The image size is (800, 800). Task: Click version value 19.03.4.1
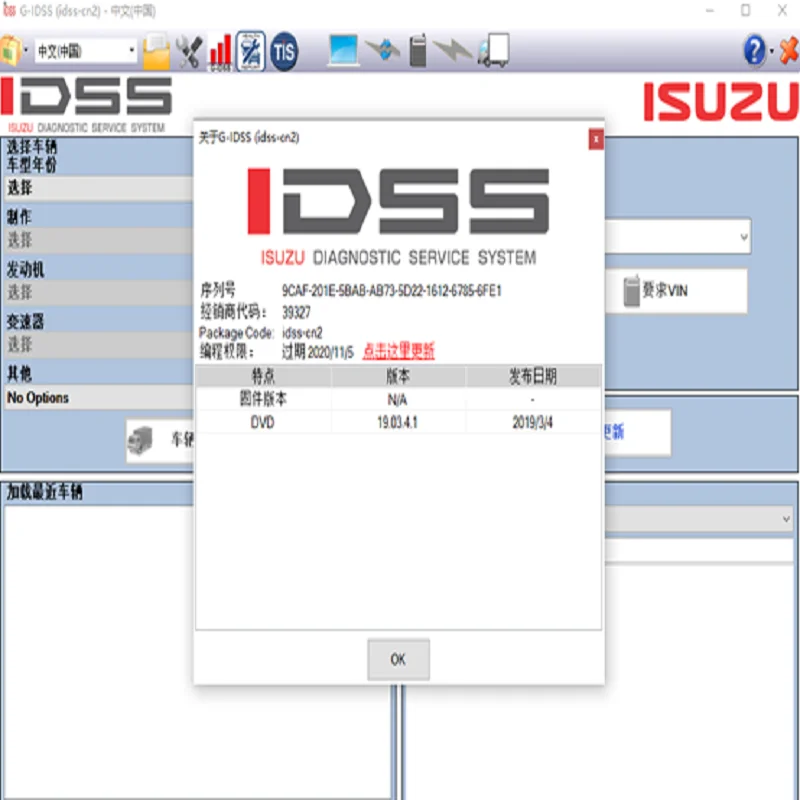[398, 422]
